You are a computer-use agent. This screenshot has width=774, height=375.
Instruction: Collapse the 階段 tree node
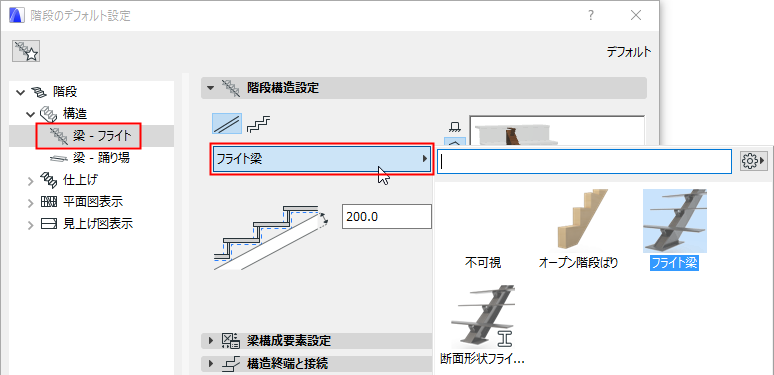(x=21, y=92)
